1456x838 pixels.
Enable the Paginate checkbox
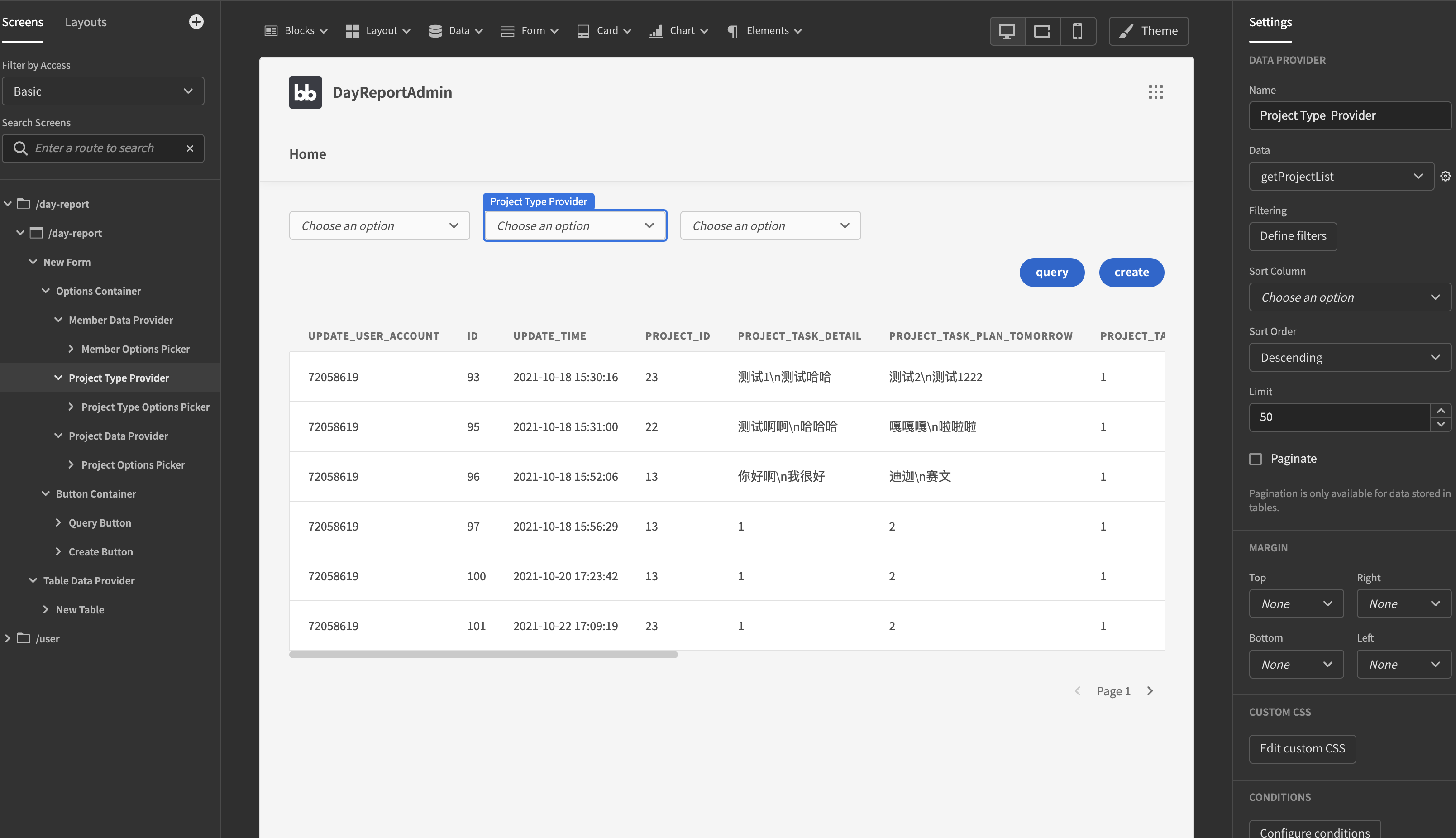click(1255, 458)
